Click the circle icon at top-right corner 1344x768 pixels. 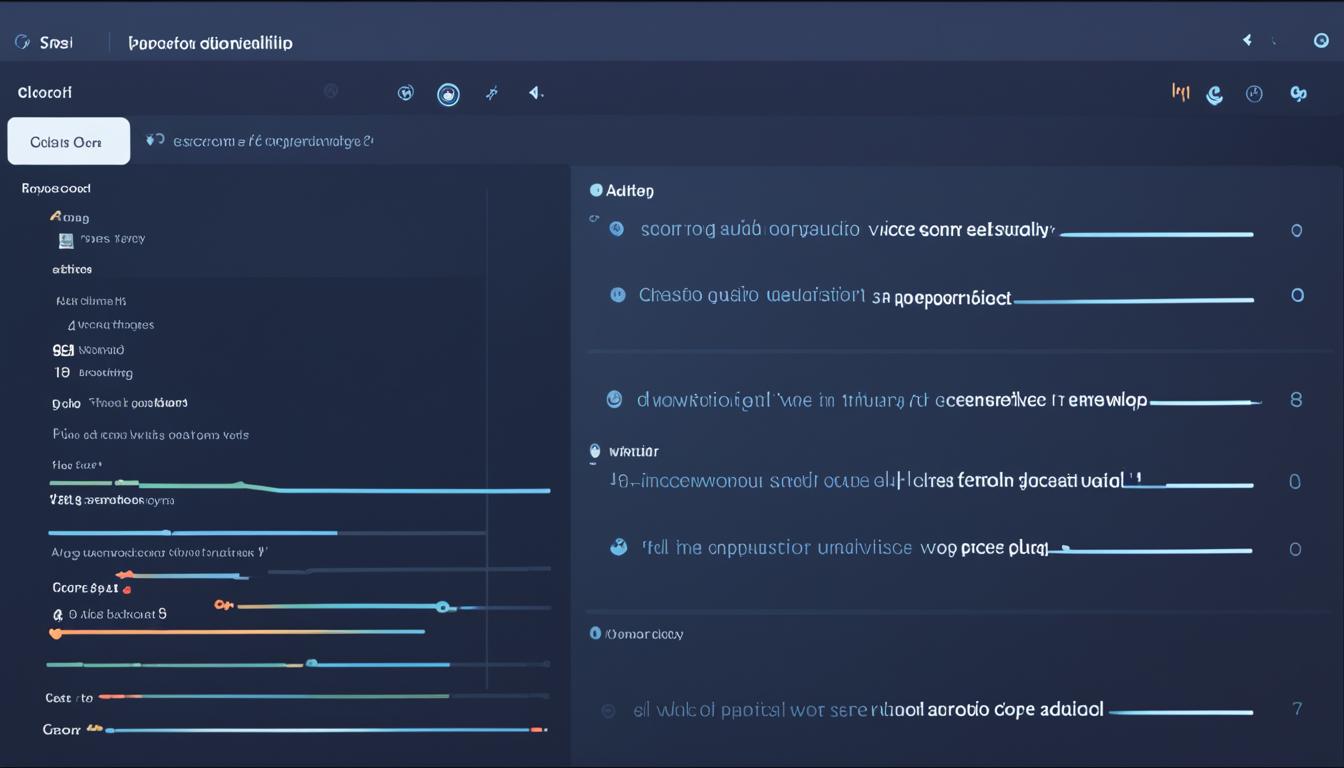point(1321,41)
